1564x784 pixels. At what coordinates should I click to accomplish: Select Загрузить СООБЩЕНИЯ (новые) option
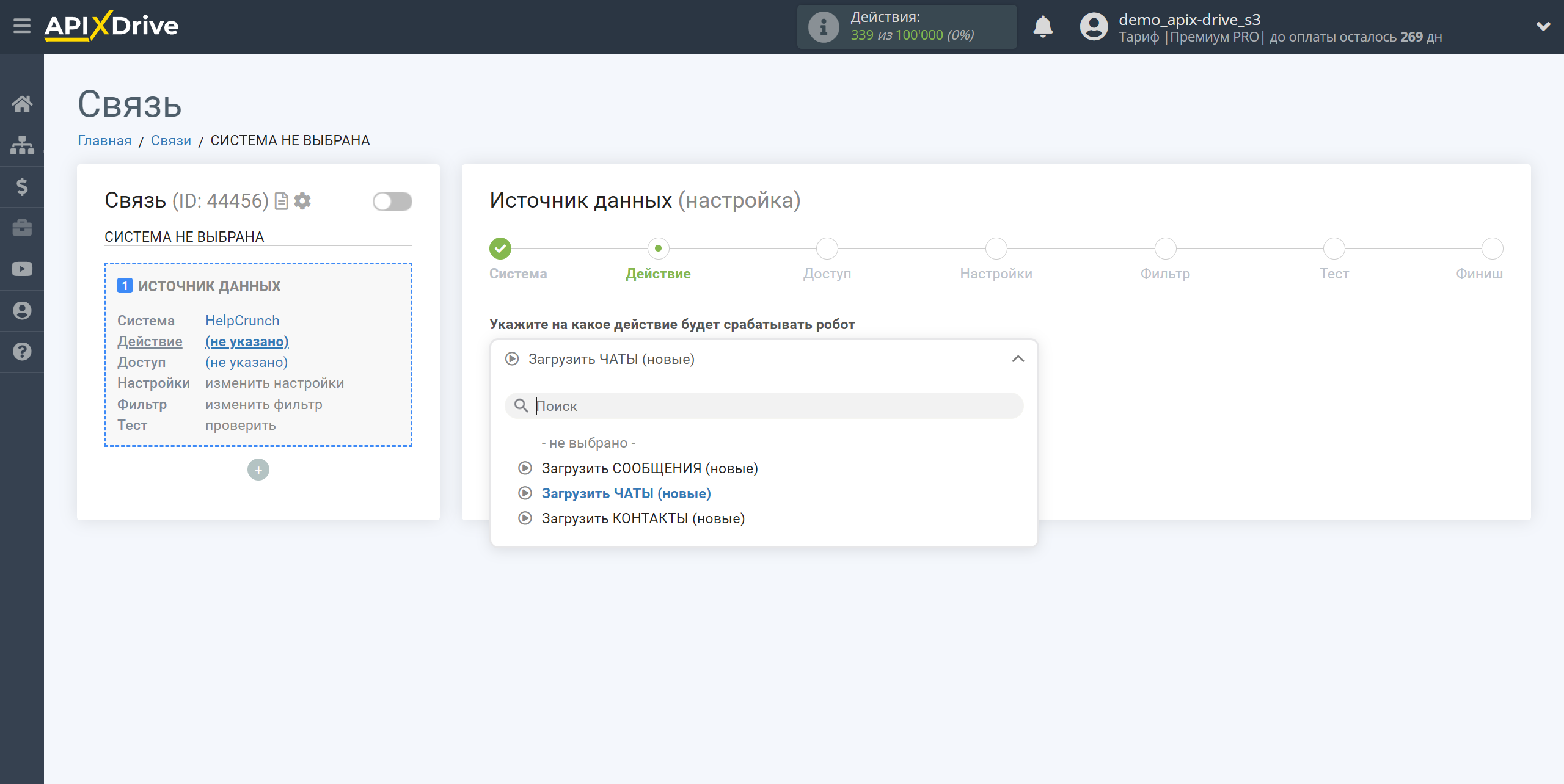point(650,468)
